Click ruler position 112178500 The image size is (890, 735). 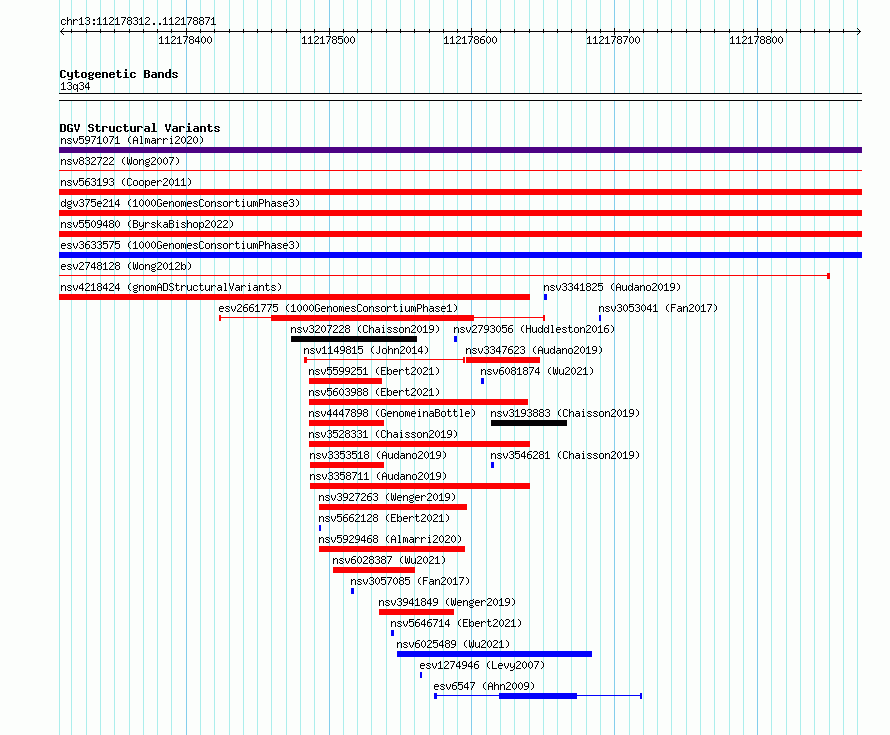click(x=329, y=40)
